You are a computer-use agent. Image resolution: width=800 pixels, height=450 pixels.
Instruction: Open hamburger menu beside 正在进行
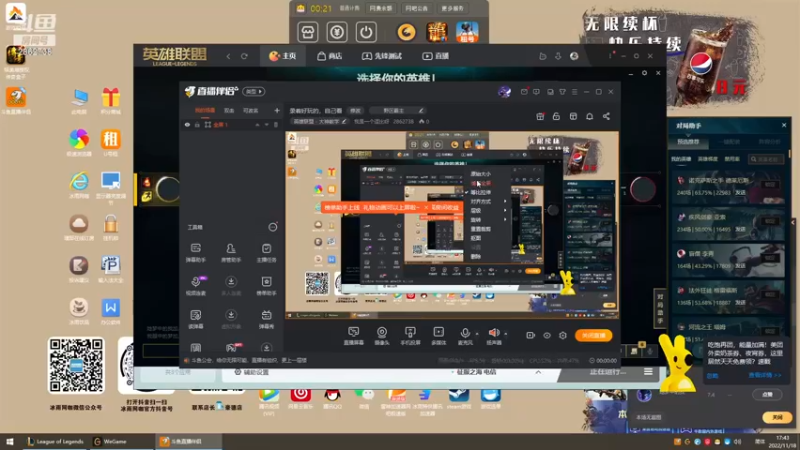(648, 372)
